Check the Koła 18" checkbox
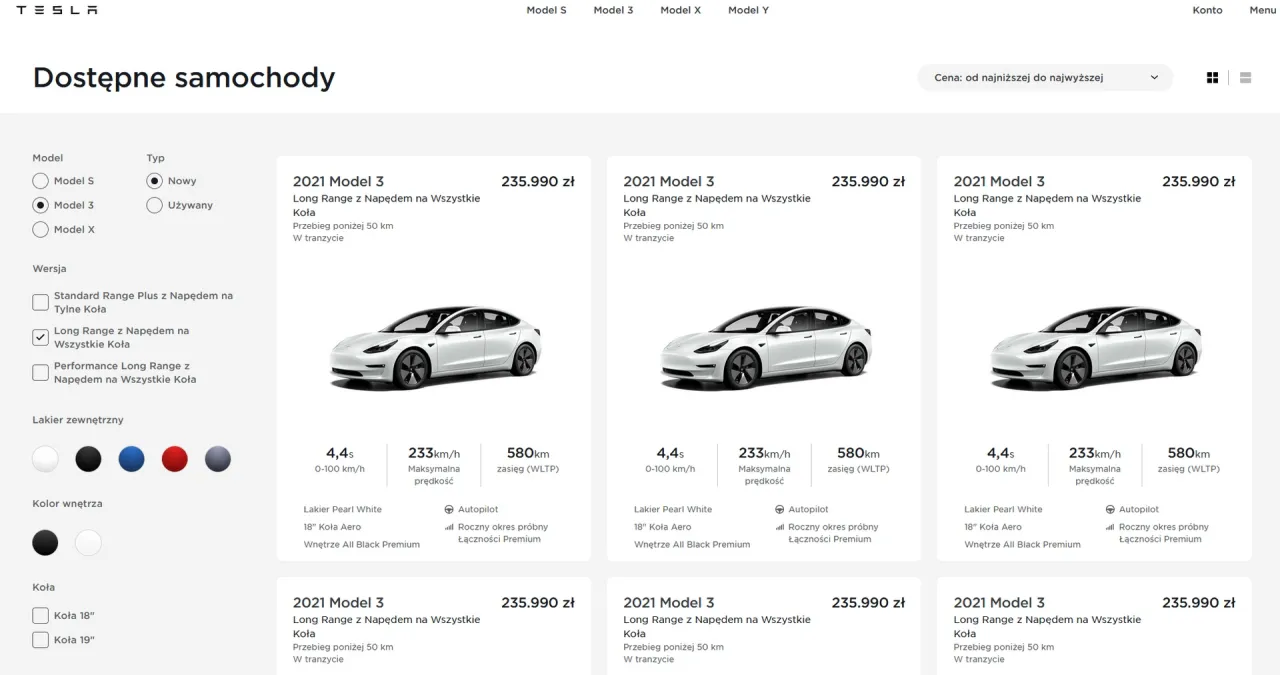The width and height of the screenshot is (1280, 675). 40,615
